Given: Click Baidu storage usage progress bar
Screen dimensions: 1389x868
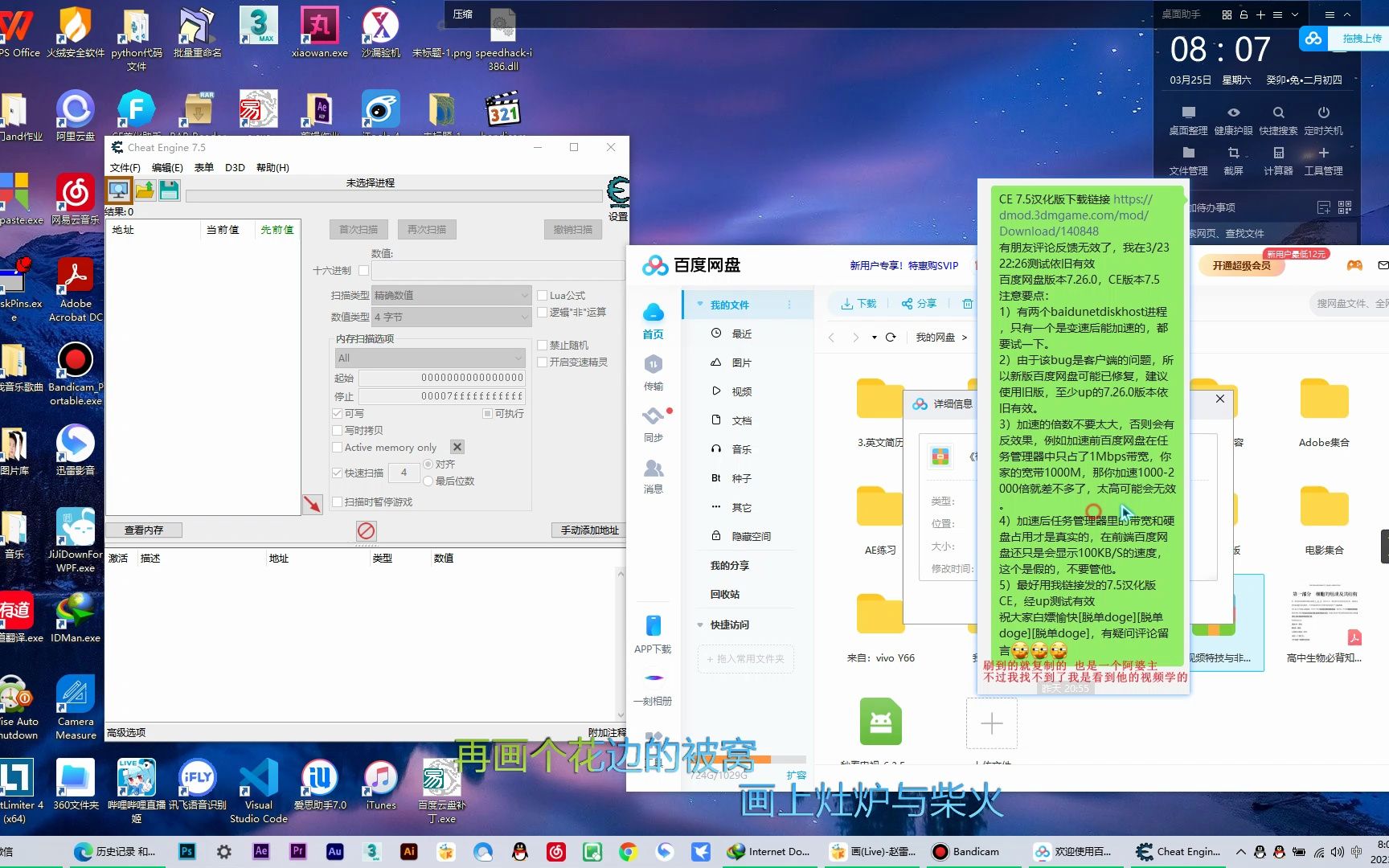Looking at the screenshot, I should click(x=748, y=759).
